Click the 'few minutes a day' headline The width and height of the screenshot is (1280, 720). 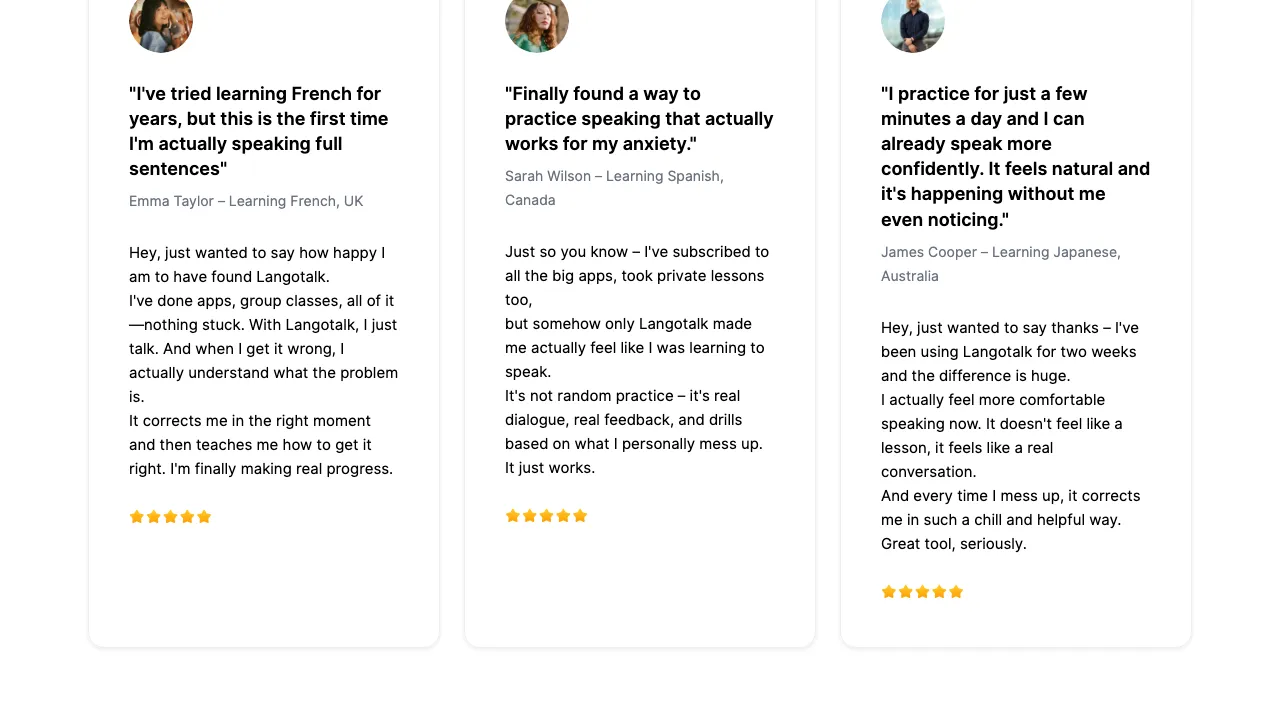point(1015,156)
